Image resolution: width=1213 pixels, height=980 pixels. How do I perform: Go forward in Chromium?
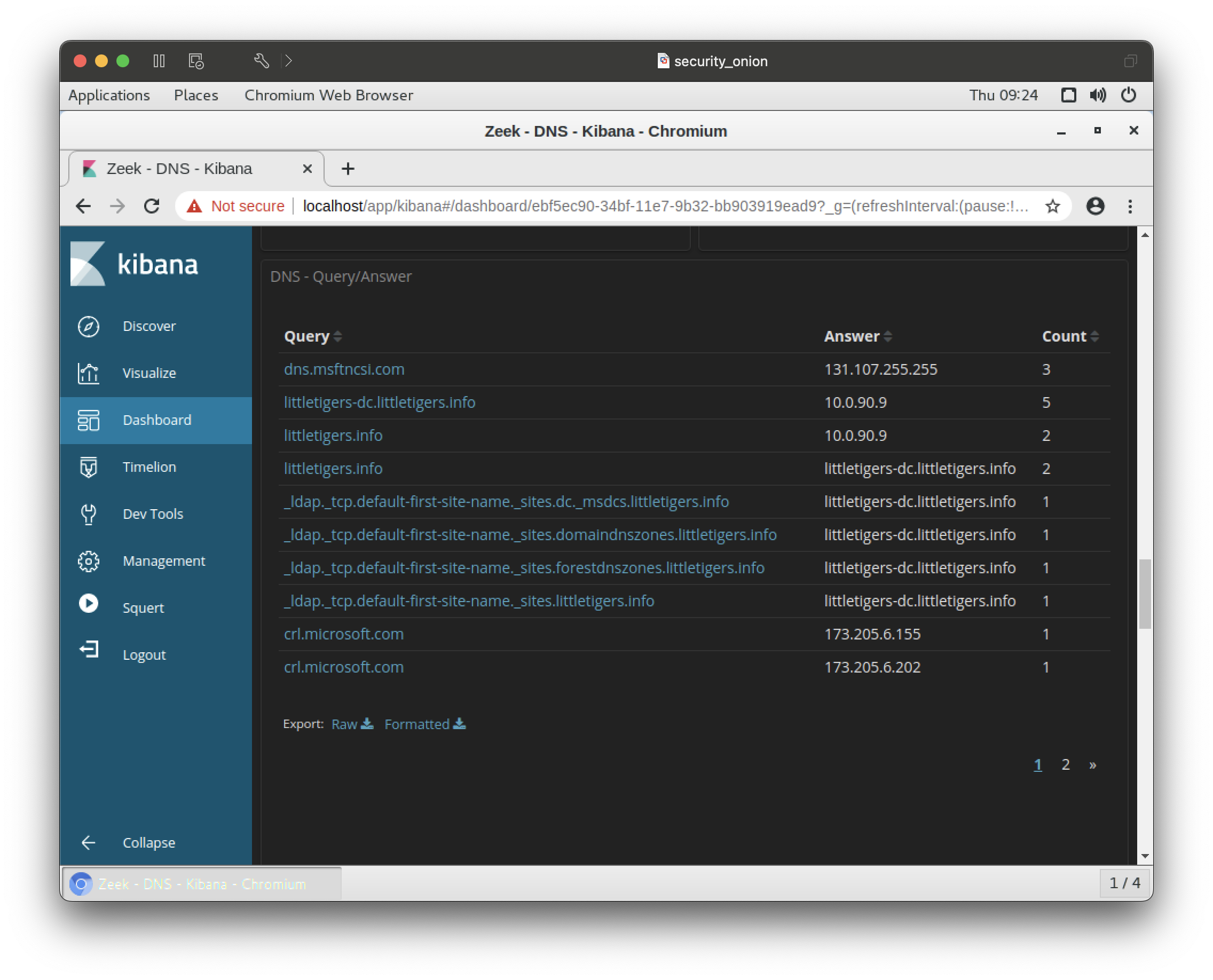pyautogui.click(x=117, y=206)
